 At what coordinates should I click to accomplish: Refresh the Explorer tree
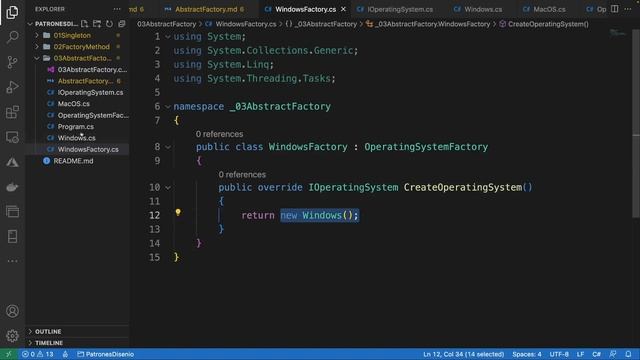point(109,24)
